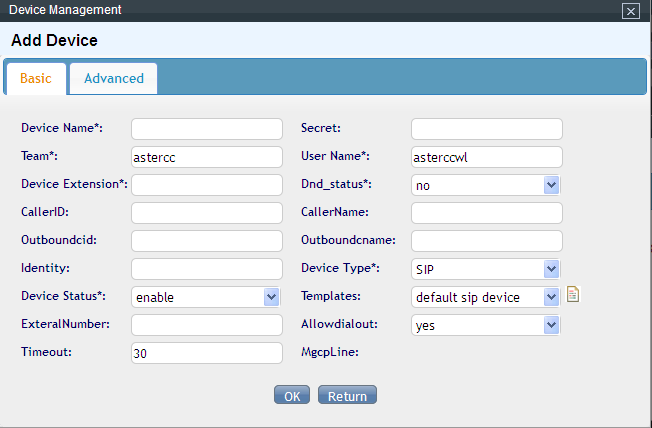The image size is (652, 428).
Task: Click the Return button
Action: pyautogui.click(x=347, y=395)
